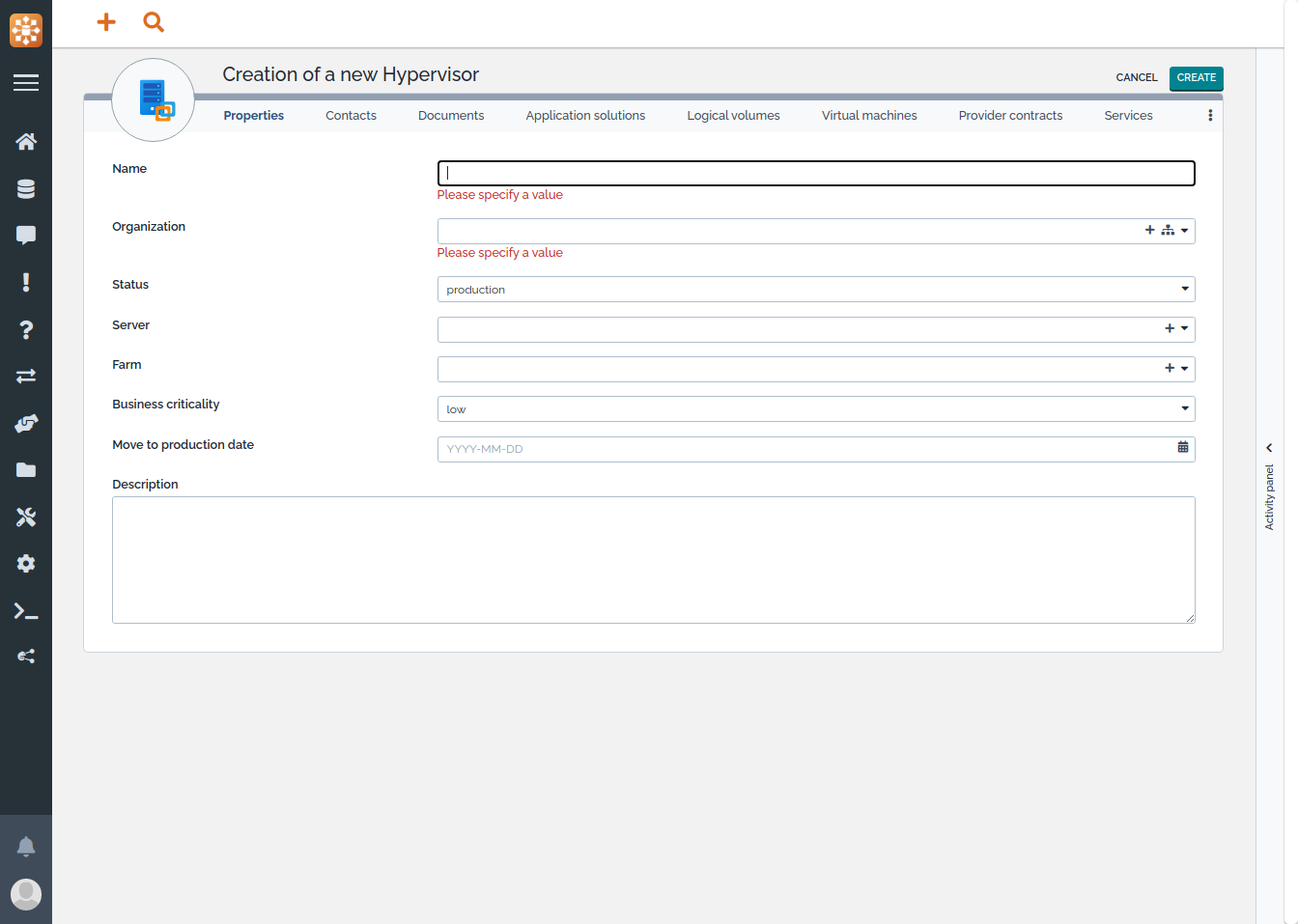Expand the Activity panel chevron
The height and width of the screenshot is (924, 1298).
(x=1269, y=448)
